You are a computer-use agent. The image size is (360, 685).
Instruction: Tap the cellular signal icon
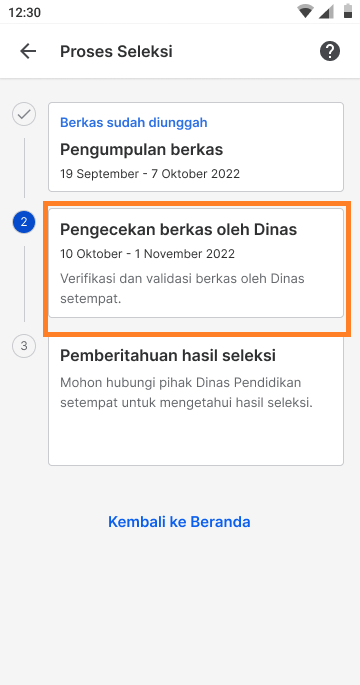click(x=326, y=12)
